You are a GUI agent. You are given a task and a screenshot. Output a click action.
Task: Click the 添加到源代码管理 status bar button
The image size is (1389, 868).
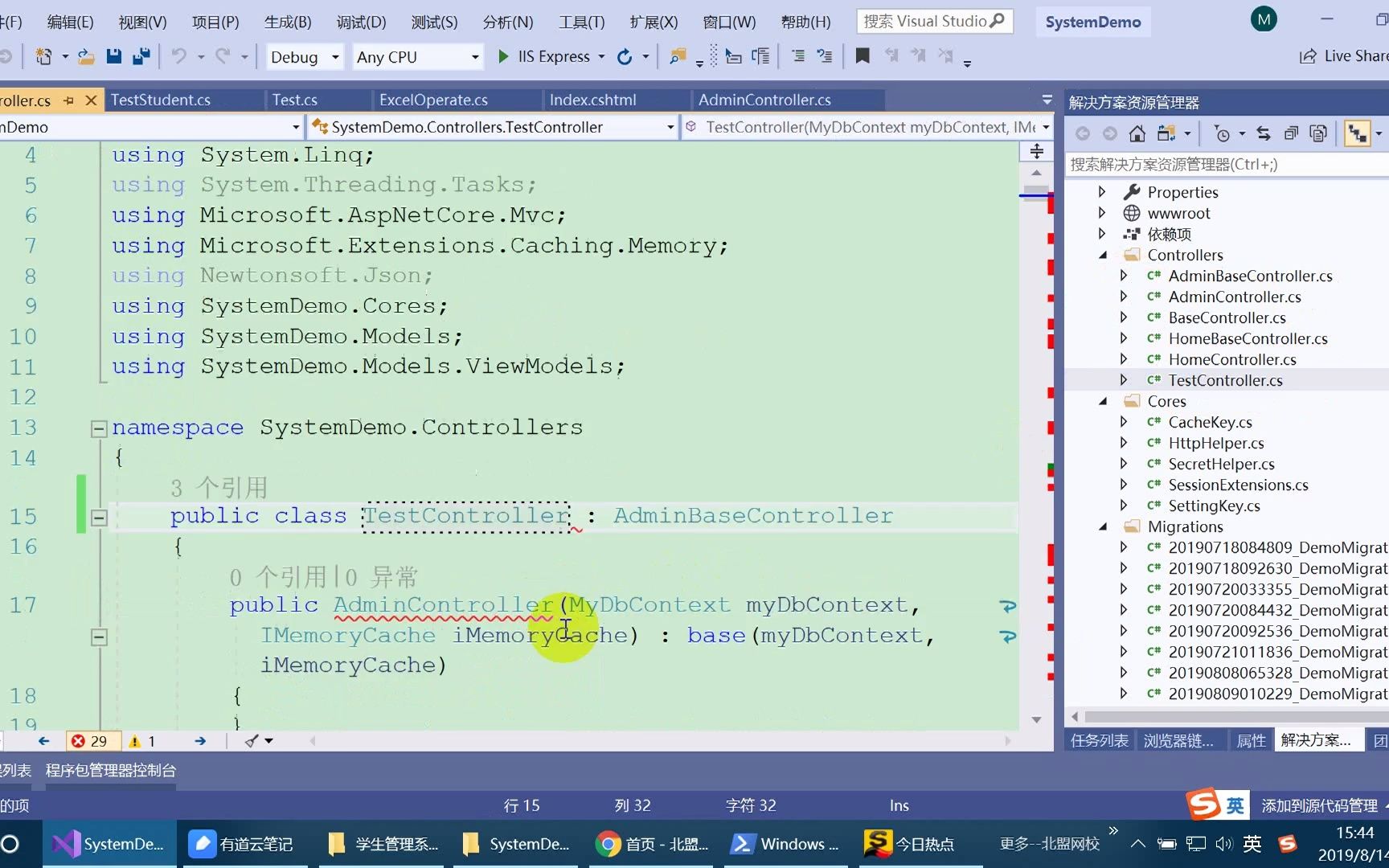[x=1319, y=805]
